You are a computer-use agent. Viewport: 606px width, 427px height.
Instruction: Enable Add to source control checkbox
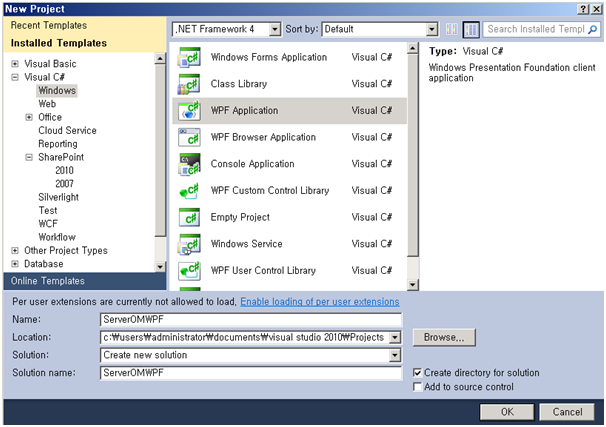coord(417,386)
